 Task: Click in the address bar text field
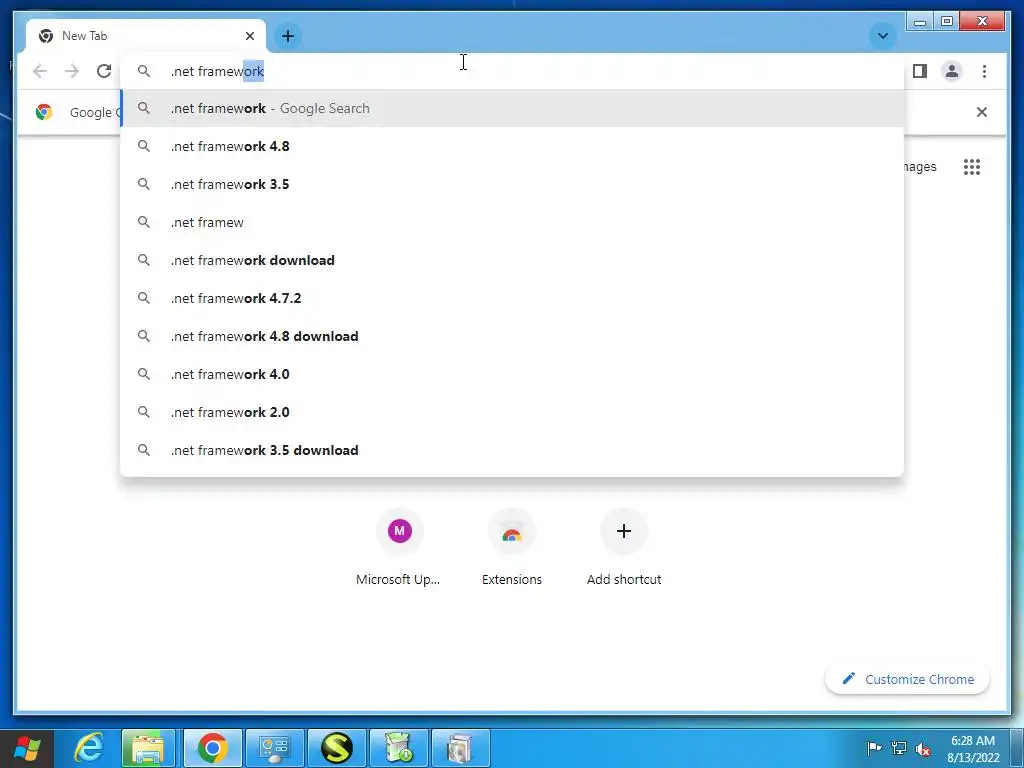coord(512,71)
